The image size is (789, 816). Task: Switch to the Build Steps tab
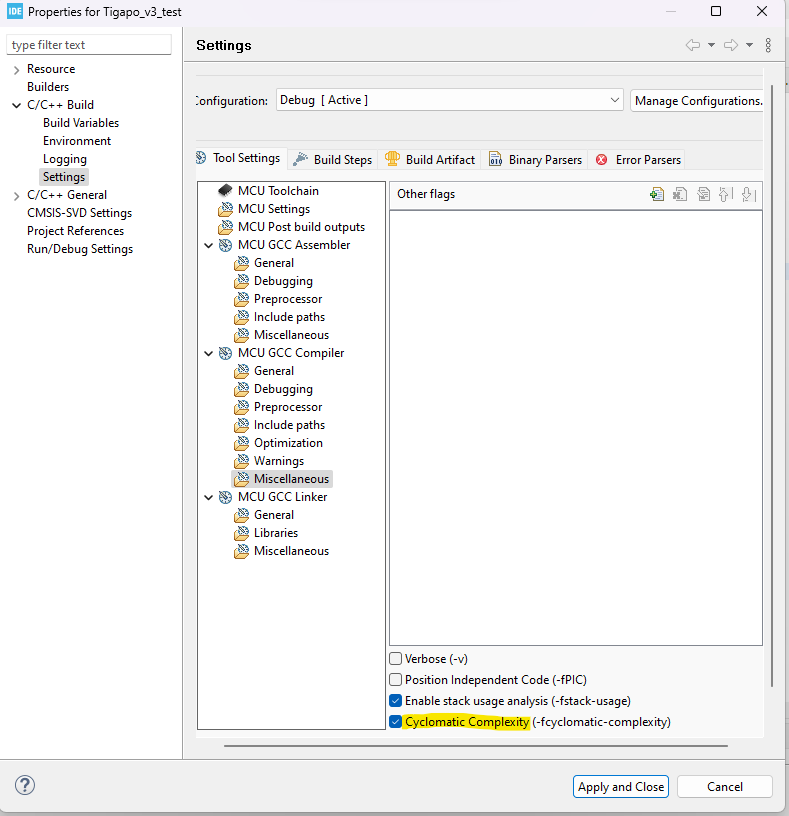[x=333, y=159]
